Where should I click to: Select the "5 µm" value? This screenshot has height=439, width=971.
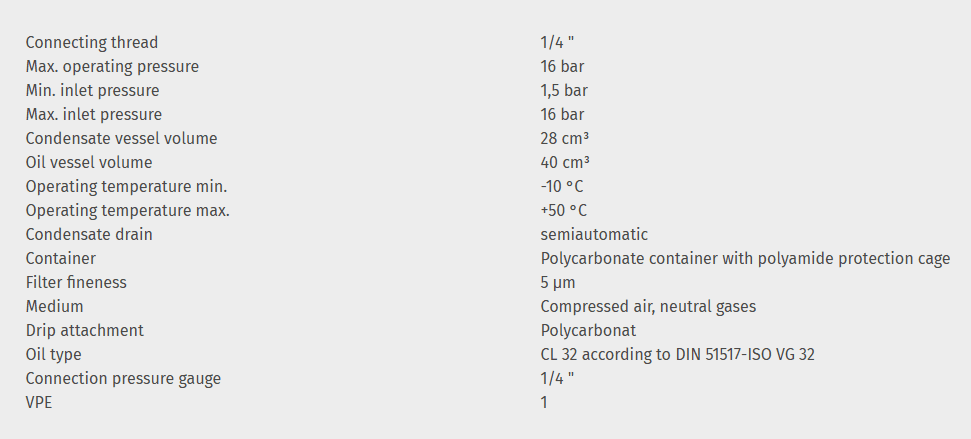558,282
